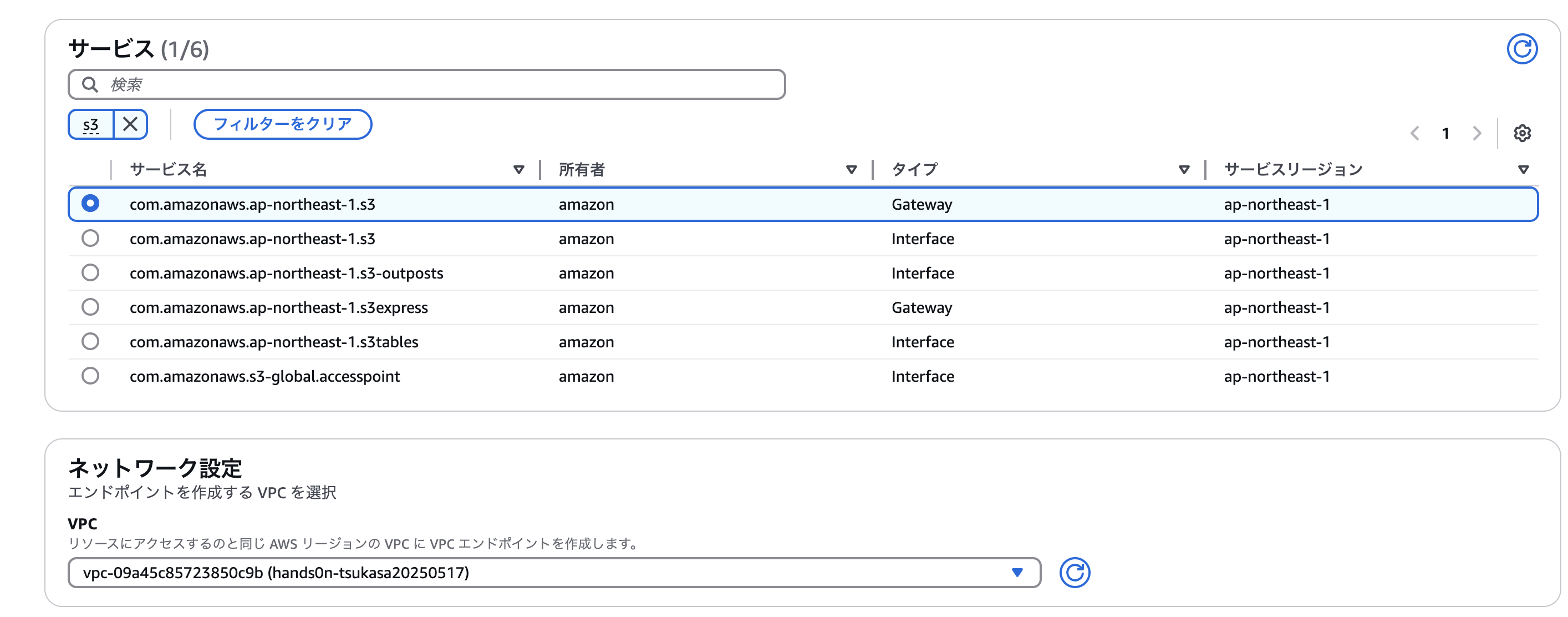The height and width of the screenshot is (617, 1568).
Task: Sort by service name column arrow
Action: 518,169
